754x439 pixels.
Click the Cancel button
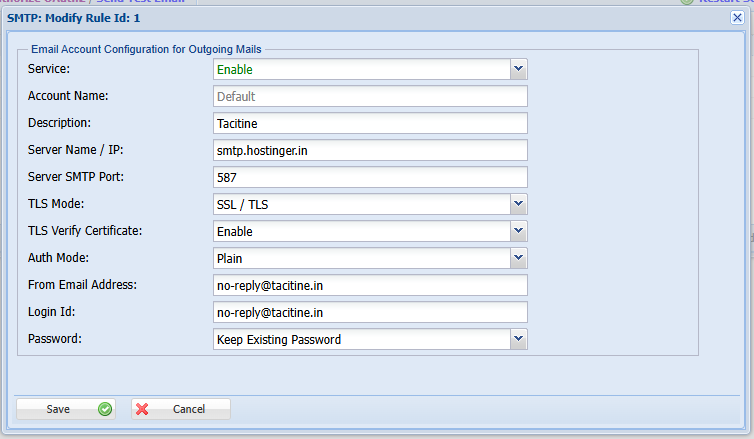(181, 409)
